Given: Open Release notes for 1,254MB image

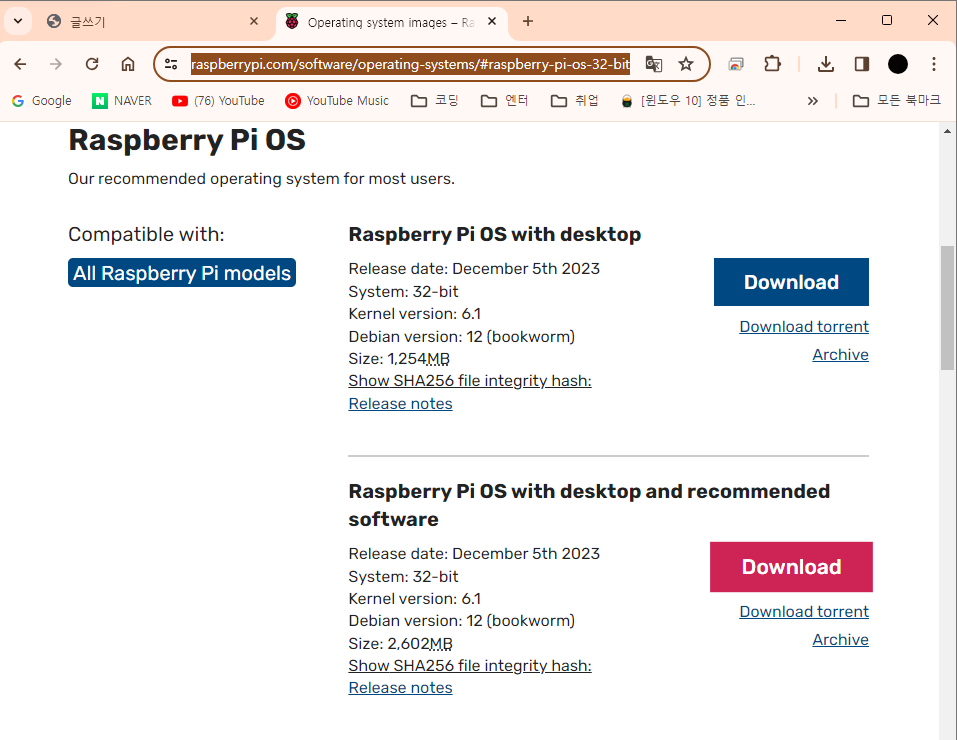Looking at the screenshot, I should [x=400, y=404].
